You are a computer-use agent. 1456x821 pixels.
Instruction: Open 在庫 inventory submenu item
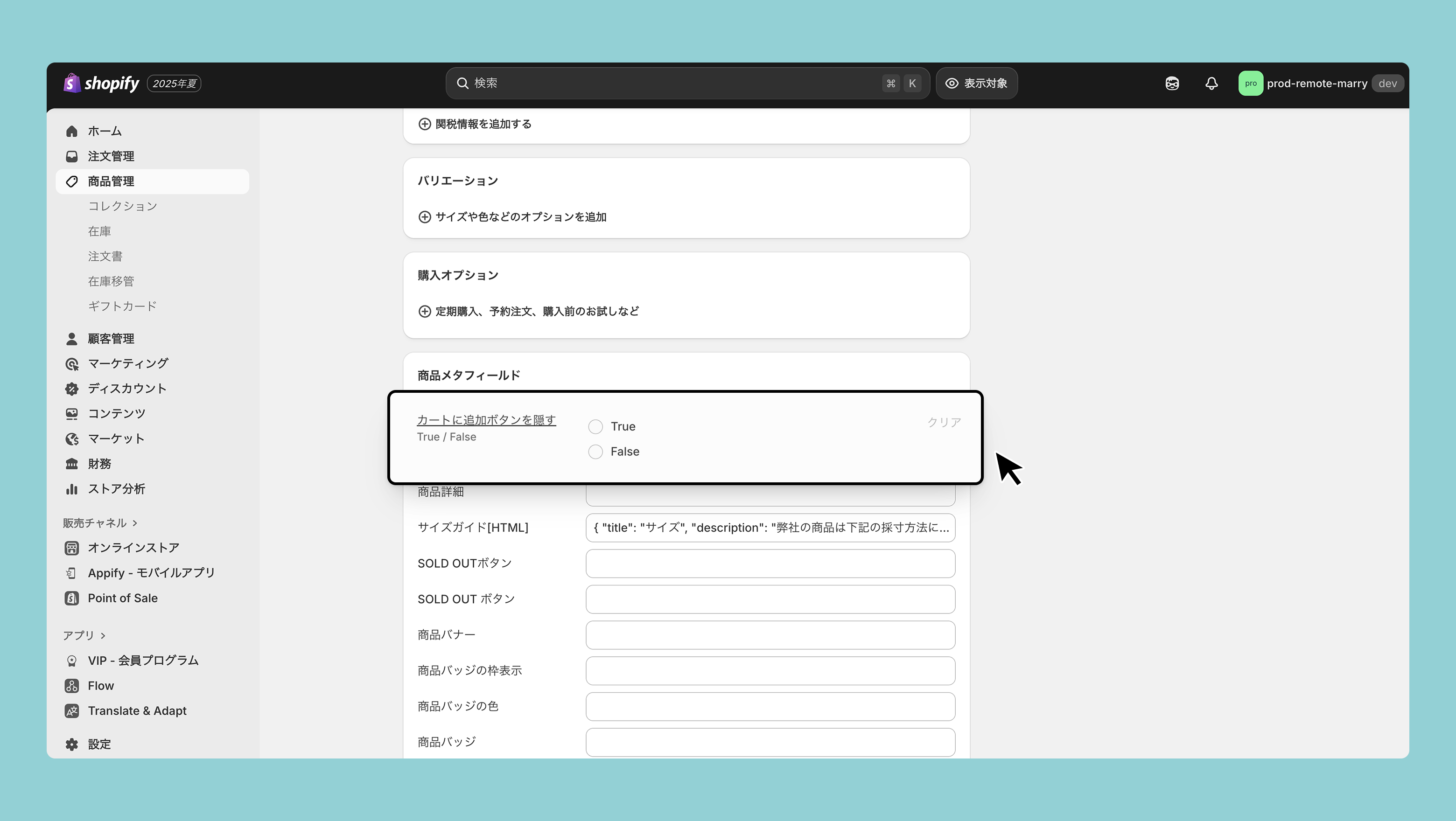point(99,231)
